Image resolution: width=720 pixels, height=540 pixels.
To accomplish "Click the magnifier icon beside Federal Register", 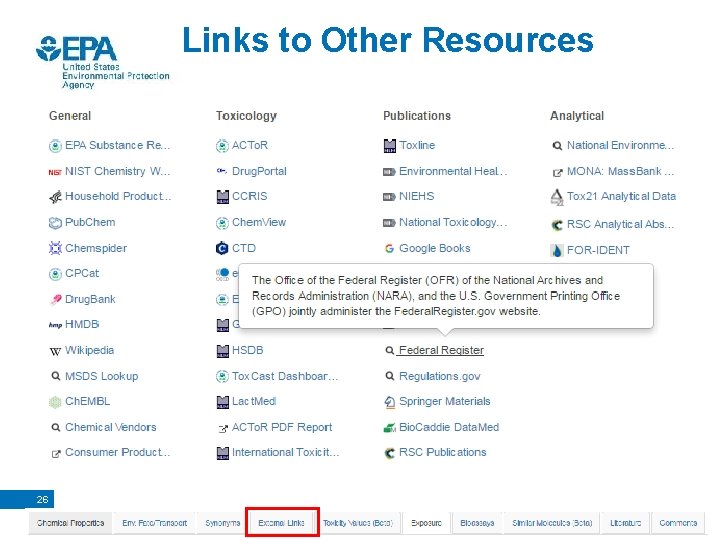I will coord(389,351).
